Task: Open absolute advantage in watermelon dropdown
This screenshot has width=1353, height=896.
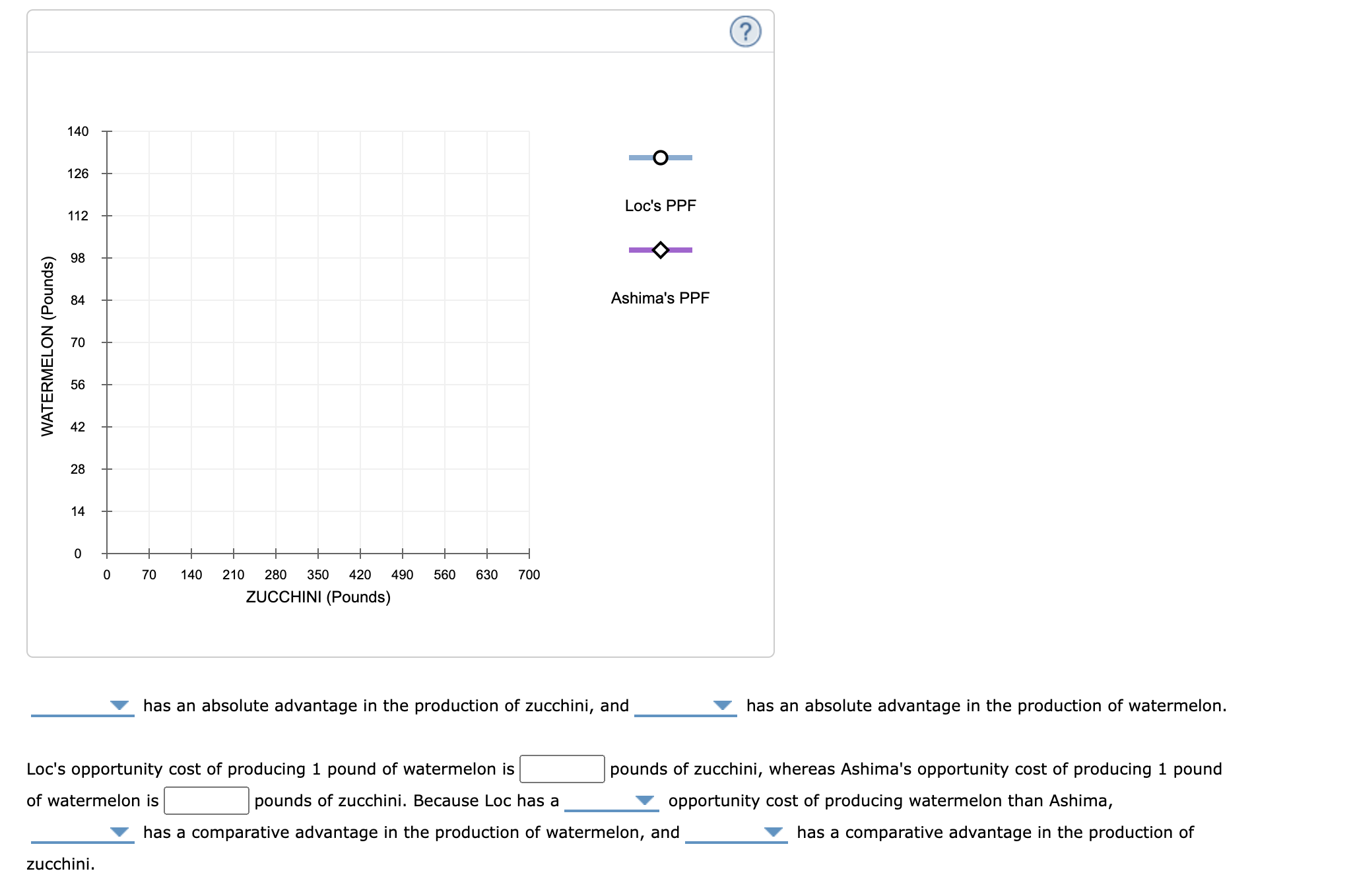Action: click(x=685, y=705)
